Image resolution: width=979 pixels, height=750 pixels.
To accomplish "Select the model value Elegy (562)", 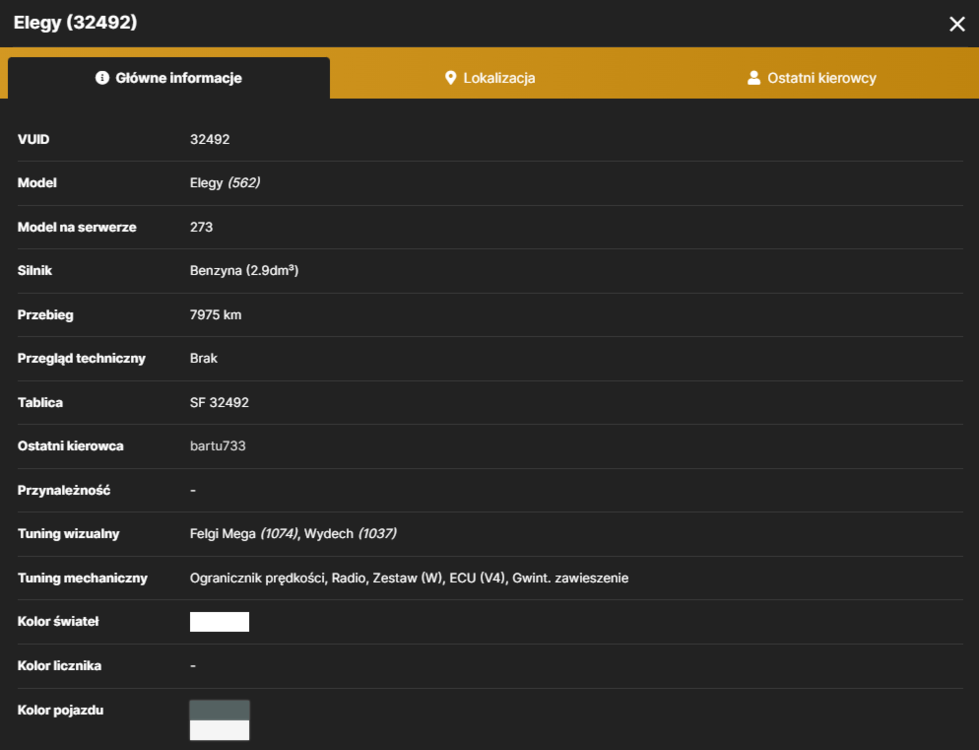I will coord(225,183).
